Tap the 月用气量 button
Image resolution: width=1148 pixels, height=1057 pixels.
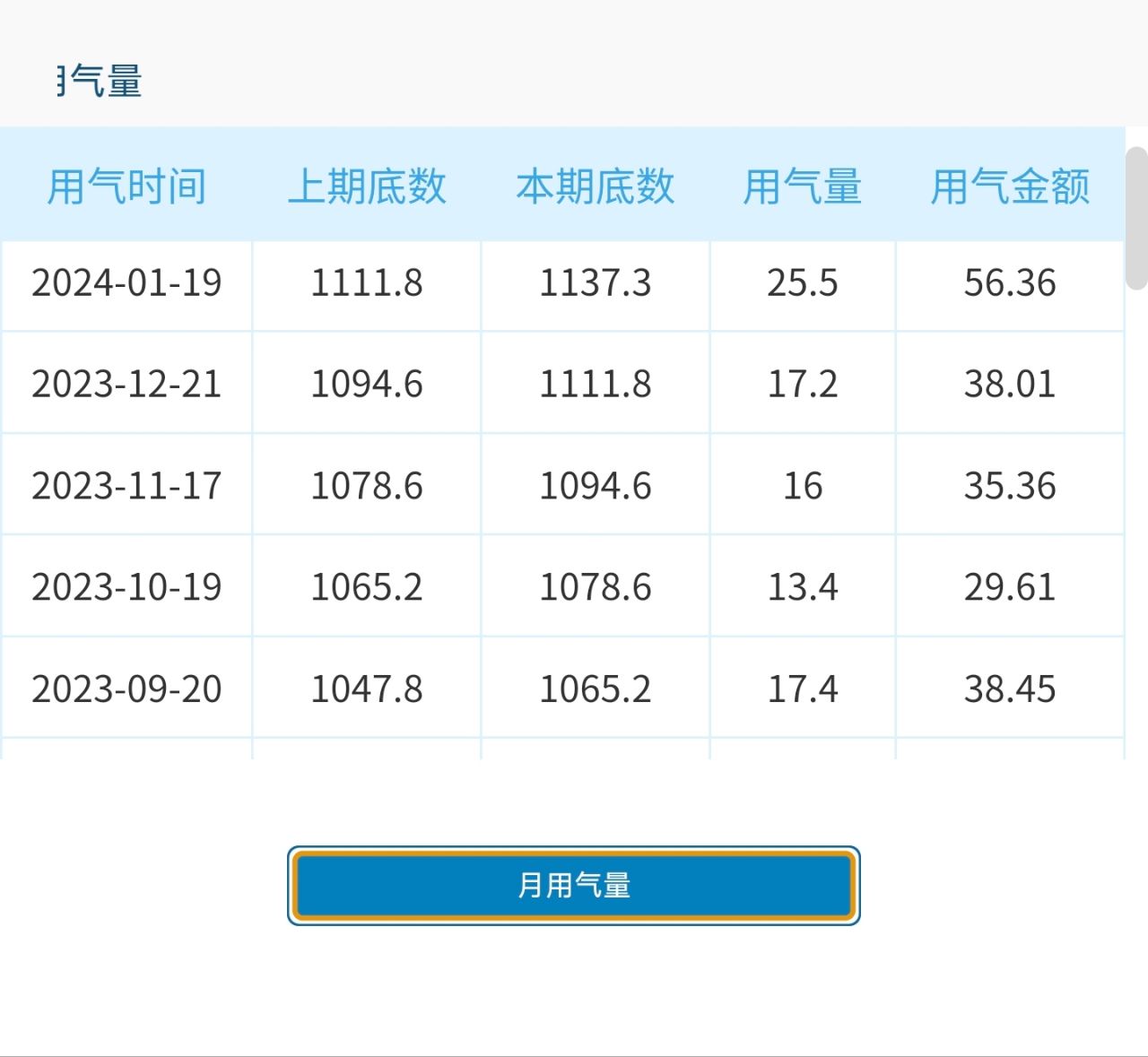pyautogui.click(x=574, y=886)
